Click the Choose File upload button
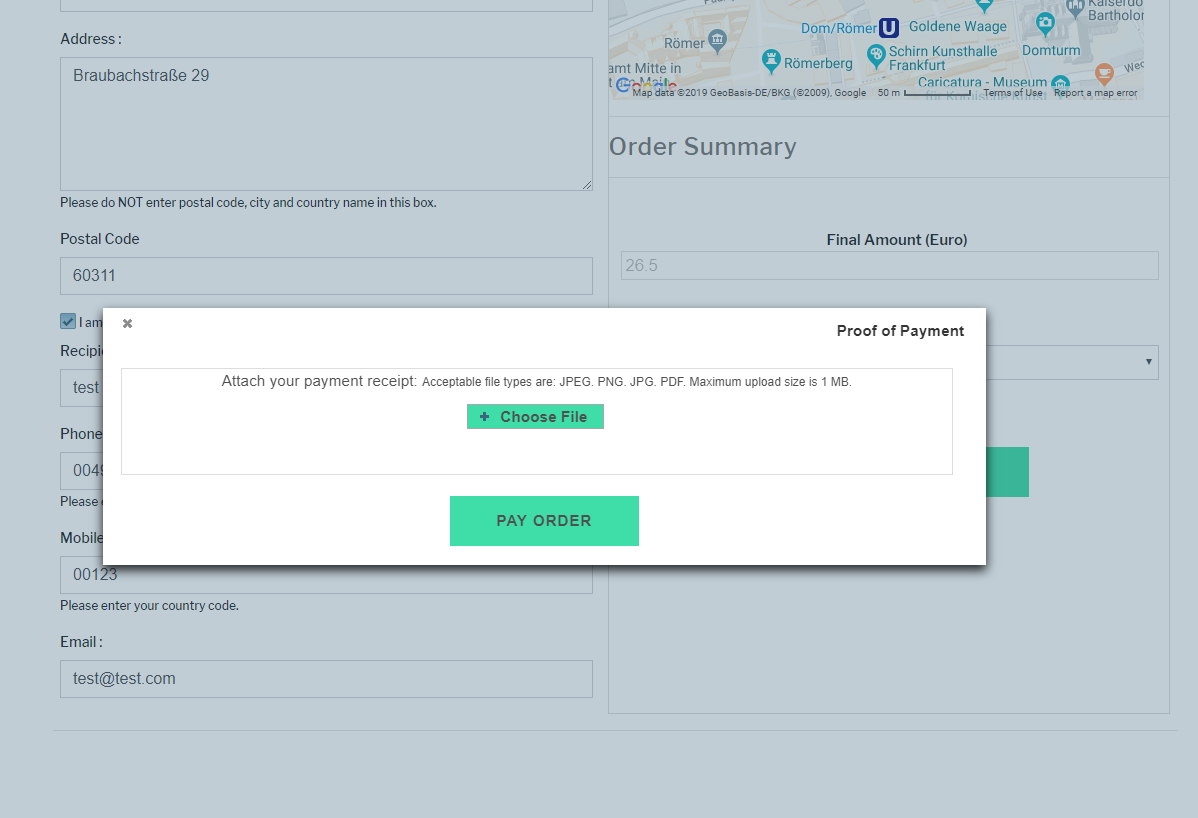 535,417
